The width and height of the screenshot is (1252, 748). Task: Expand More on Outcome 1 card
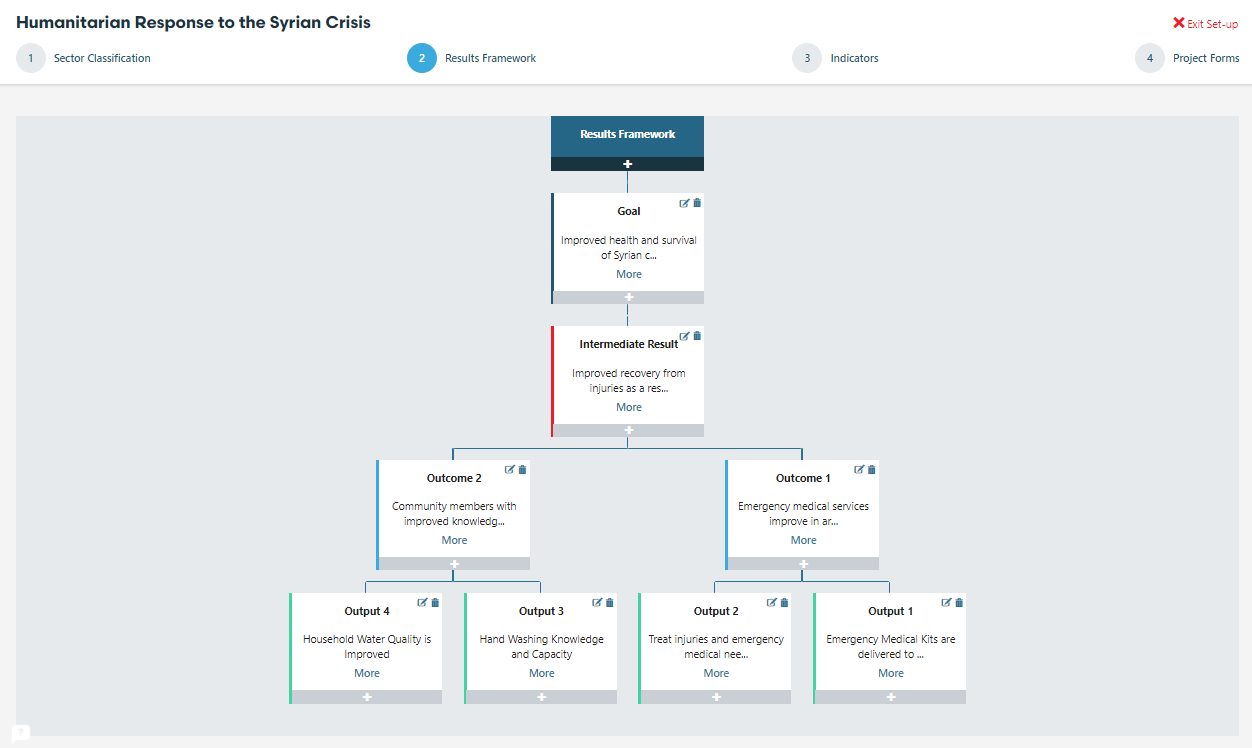point(803,540)
